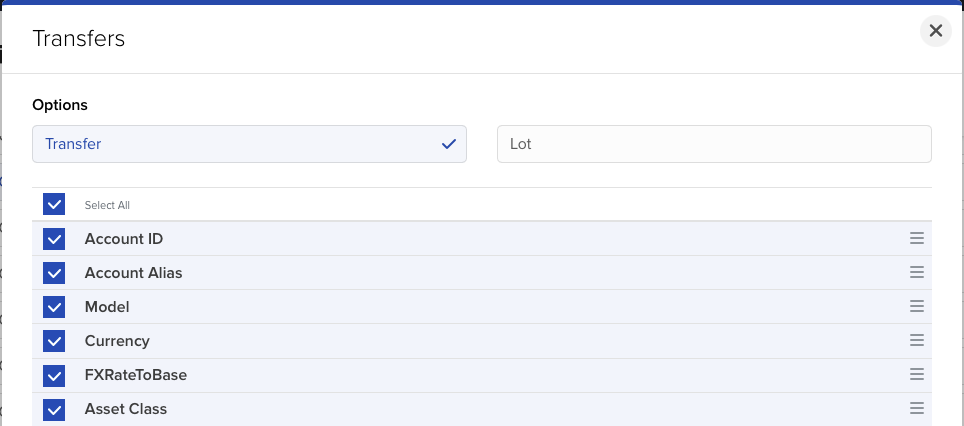Click the Account ID field label

click(123, 239)
